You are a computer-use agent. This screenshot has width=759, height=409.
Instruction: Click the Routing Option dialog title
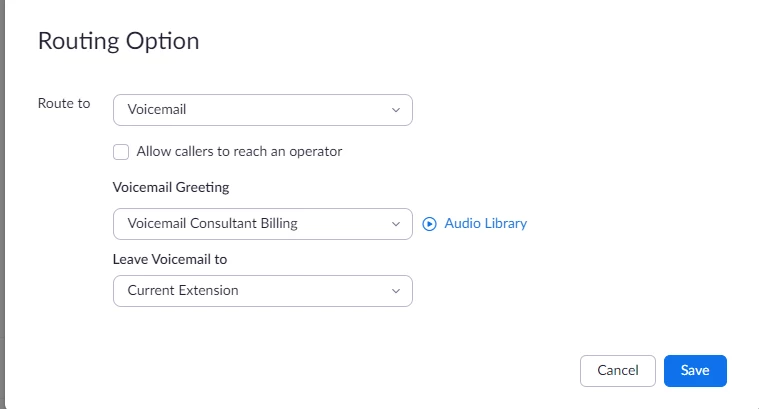click(119, 41)
